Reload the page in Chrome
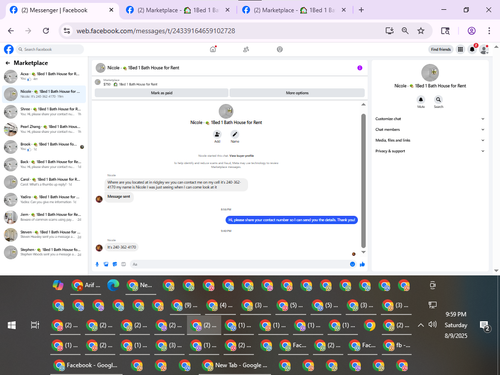500x375 pixels. tap(46, 31)
